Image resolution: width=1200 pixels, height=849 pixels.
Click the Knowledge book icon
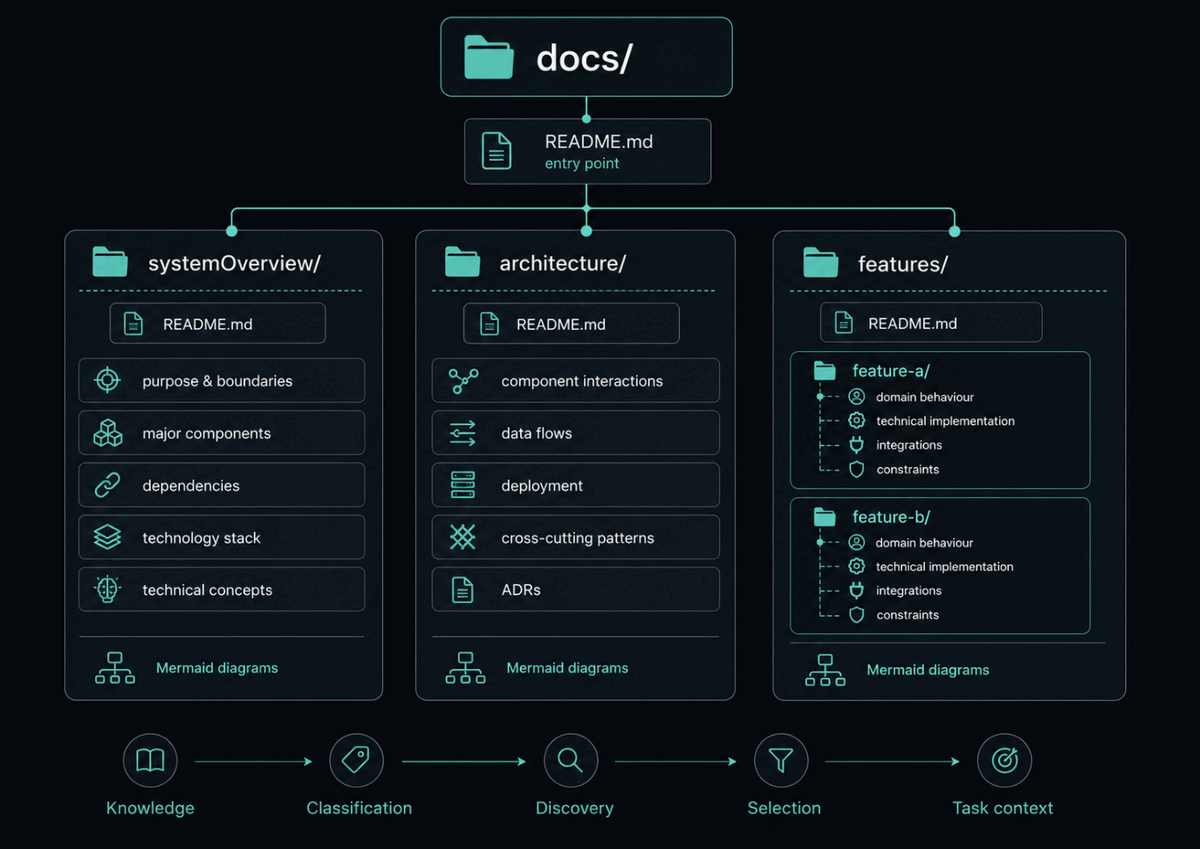click(150, 762)
